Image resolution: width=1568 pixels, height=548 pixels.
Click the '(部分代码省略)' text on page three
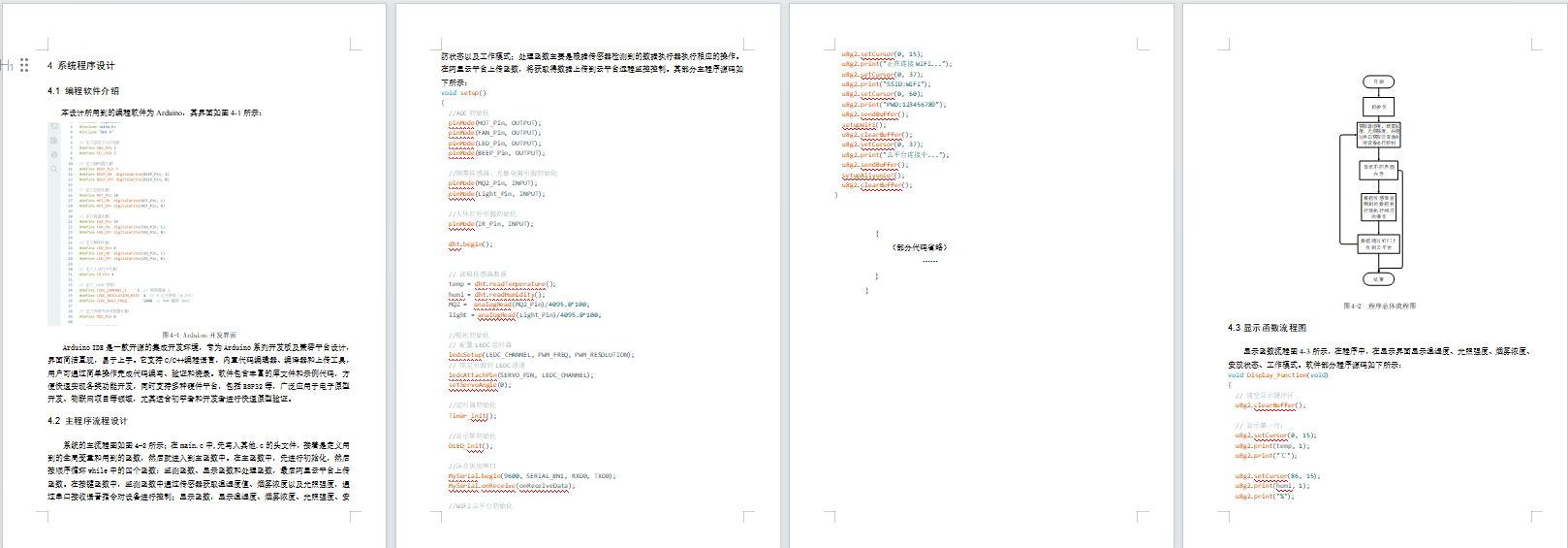(919, 247)
